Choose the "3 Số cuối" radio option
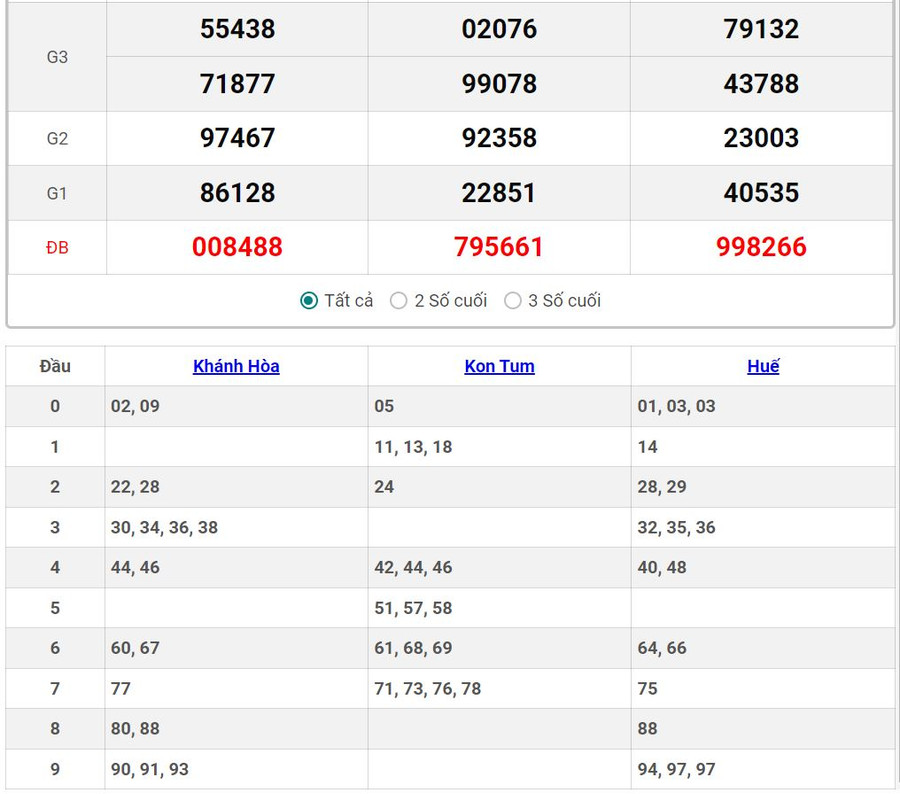This screenshot has width=900, height=794. coord(513,301)
